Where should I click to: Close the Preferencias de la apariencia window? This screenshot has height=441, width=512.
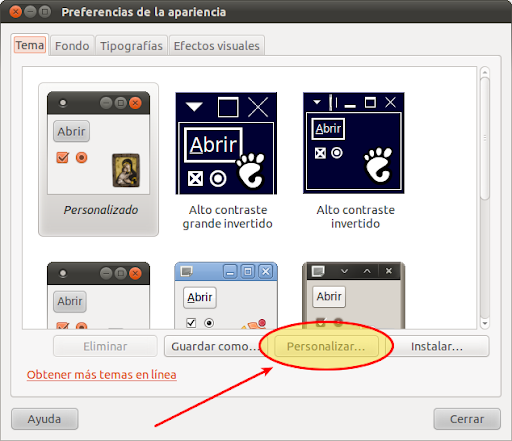pos(15,12)
